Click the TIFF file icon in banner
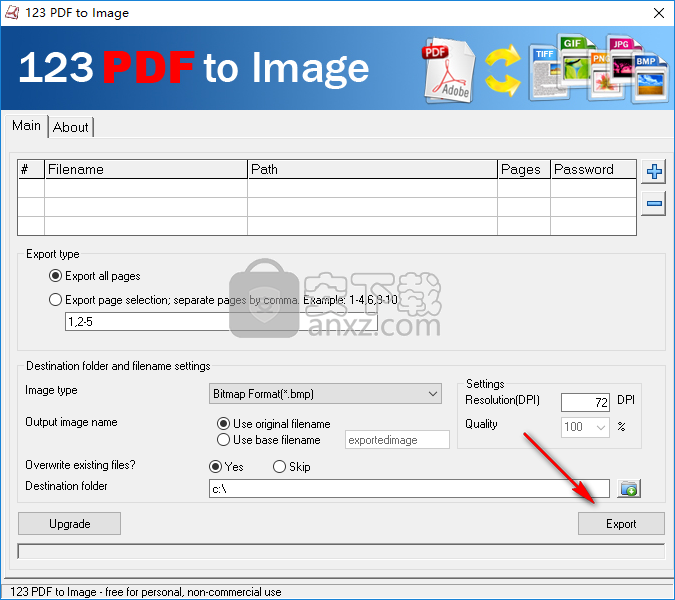Screen dimensions: 675x600 [x=547, y=72]
